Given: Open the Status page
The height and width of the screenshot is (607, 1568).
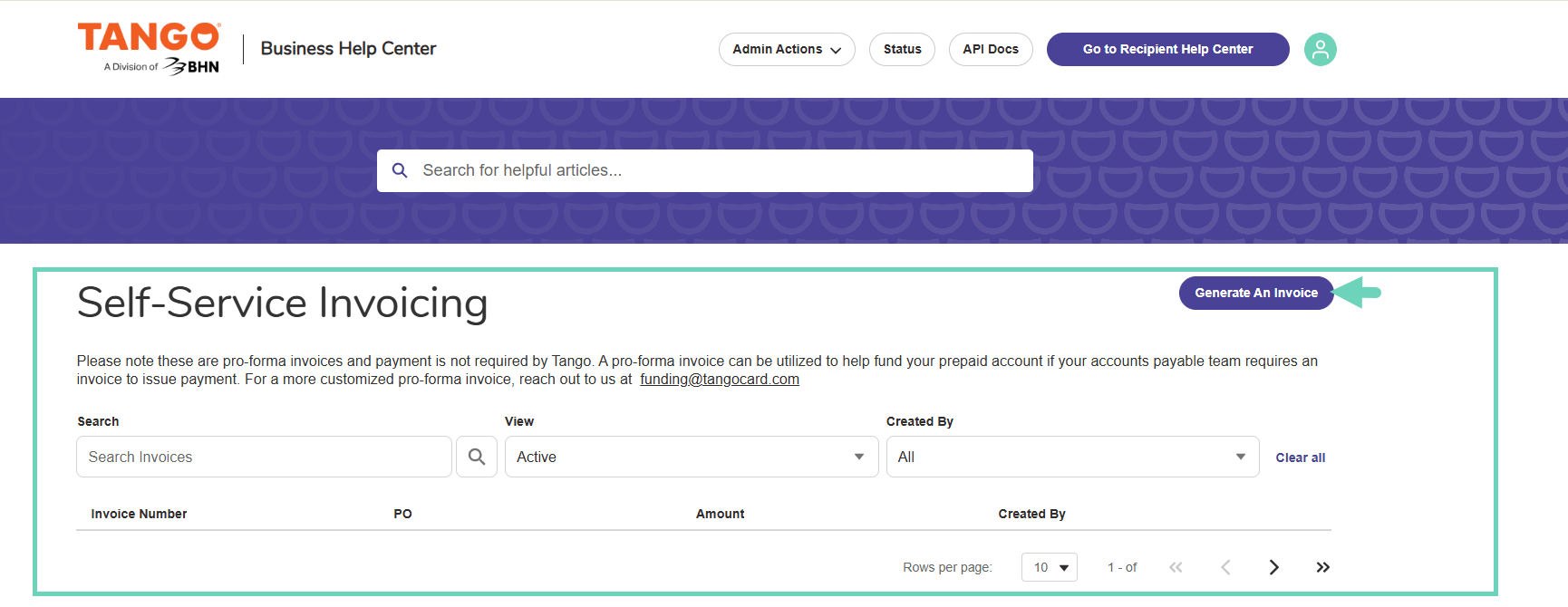Looking at the screenshot, I should (902, 49).
